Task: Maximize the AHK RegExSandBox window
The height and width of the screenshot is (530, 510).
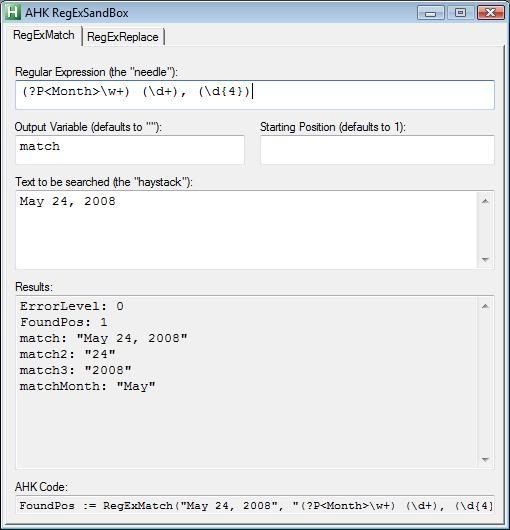Action: 460,13
